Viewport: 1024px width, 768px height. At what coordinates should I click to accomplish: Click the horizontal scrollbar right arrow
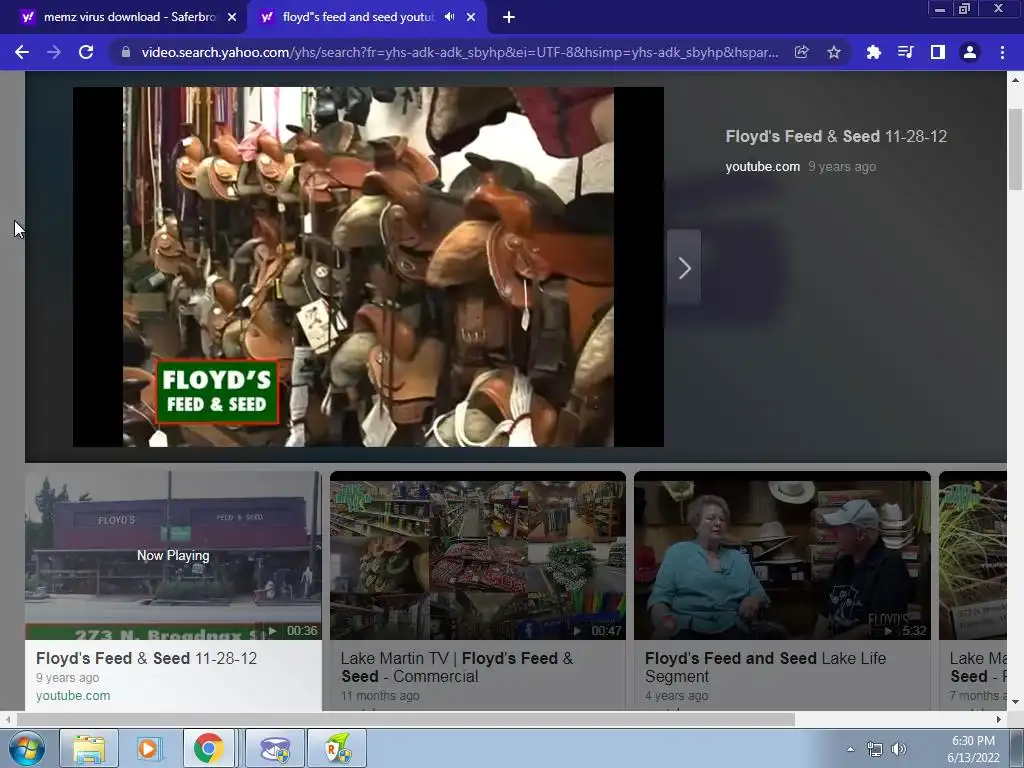coord(999,719)
